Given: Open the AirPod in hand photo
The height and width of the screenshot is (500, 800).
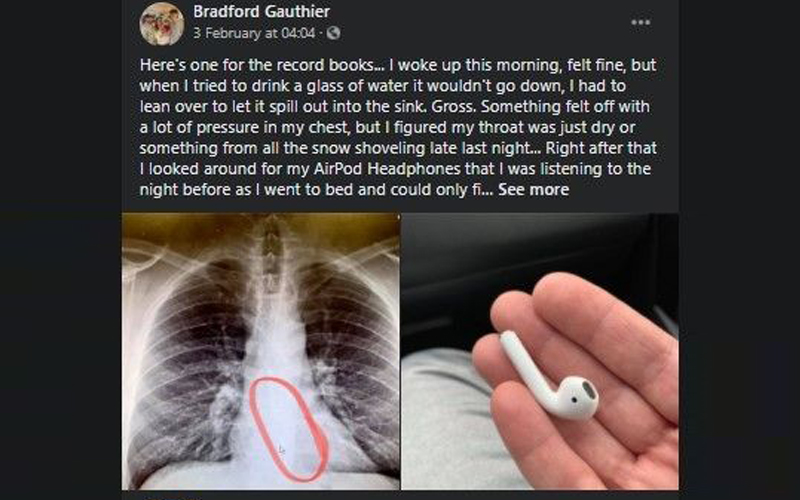Looking at the screenshot, I should click(540, 352).
